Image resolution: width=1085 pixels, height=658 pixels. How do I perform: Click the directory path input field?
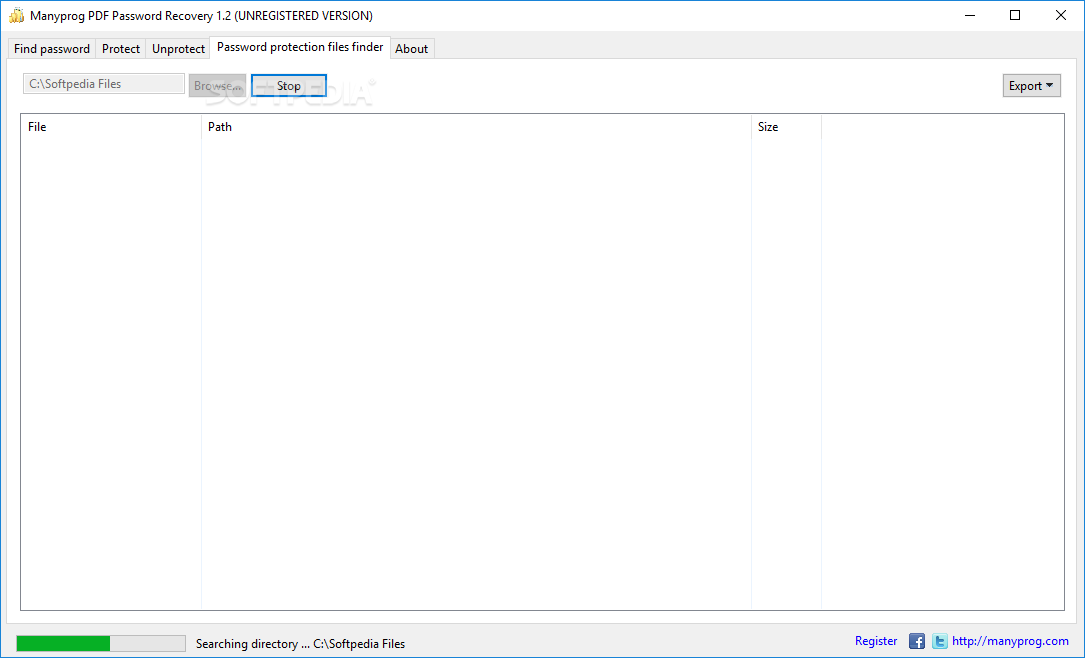104,84
